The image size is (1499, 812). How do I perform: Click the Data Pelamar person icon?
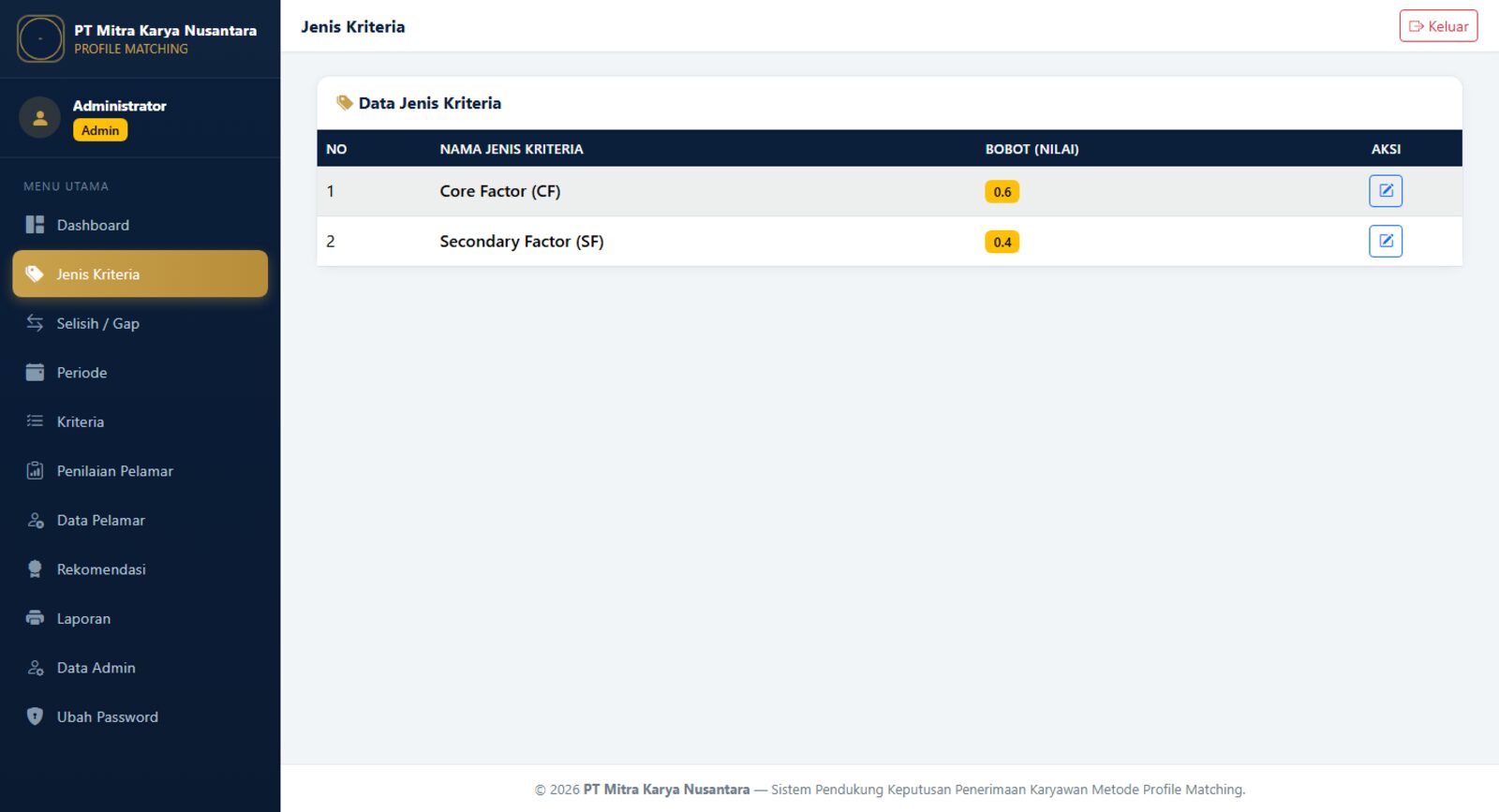point(35,520)
